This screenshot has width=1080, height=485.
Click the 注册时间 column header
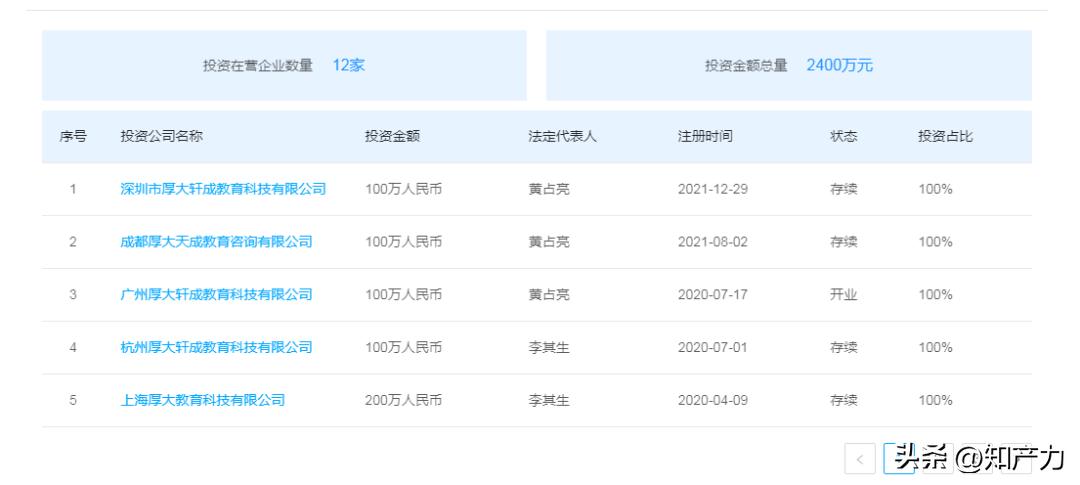705,136
